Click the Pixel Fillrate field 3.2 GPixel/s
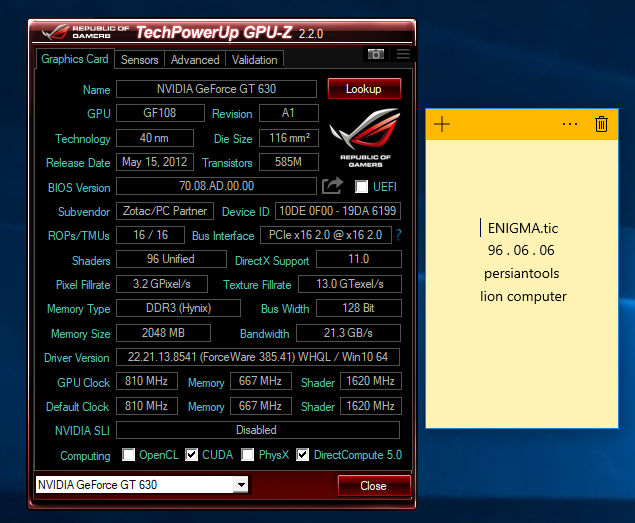The height and width of the screenshot is (523, 635). [162, 284]
